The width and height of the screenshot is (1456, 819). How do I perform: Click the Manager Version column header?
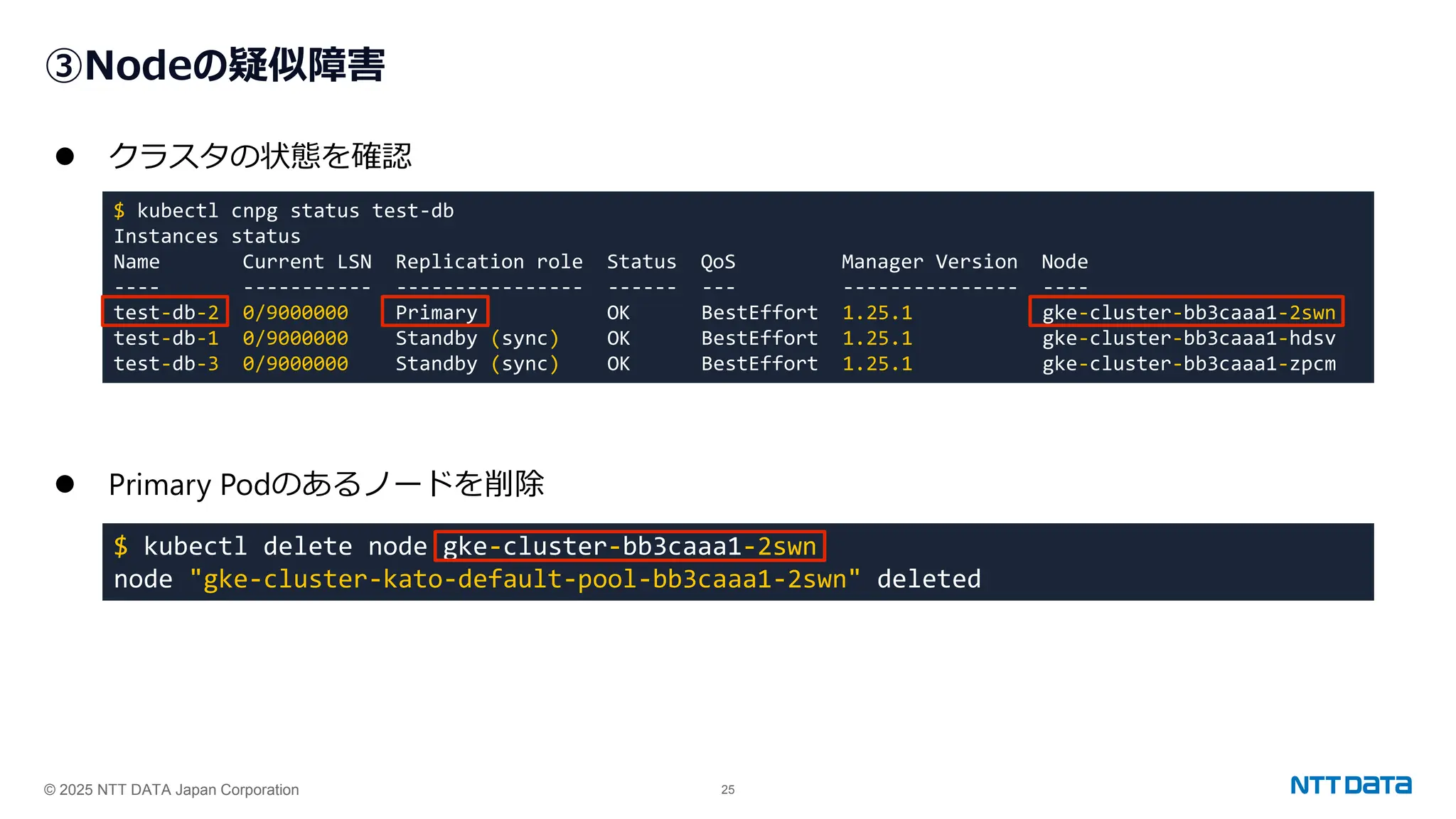pyautogui.click(x=929, y=262)
